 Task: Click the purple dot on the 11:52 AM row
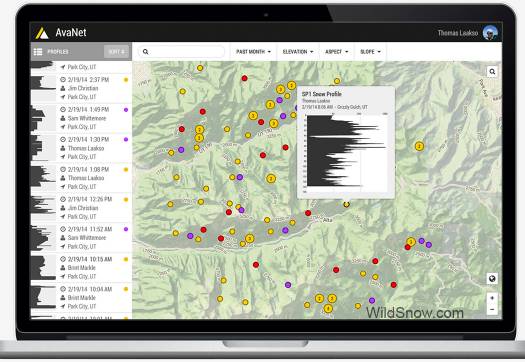[126, 229]
